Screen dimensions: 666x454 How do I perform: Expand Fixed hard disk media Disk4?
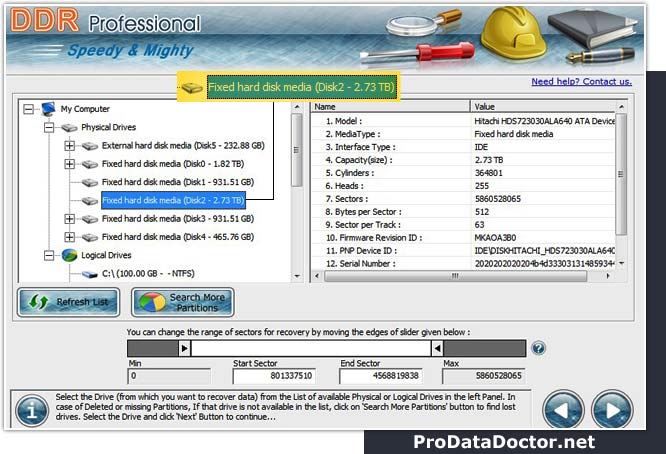coord(70,237)
